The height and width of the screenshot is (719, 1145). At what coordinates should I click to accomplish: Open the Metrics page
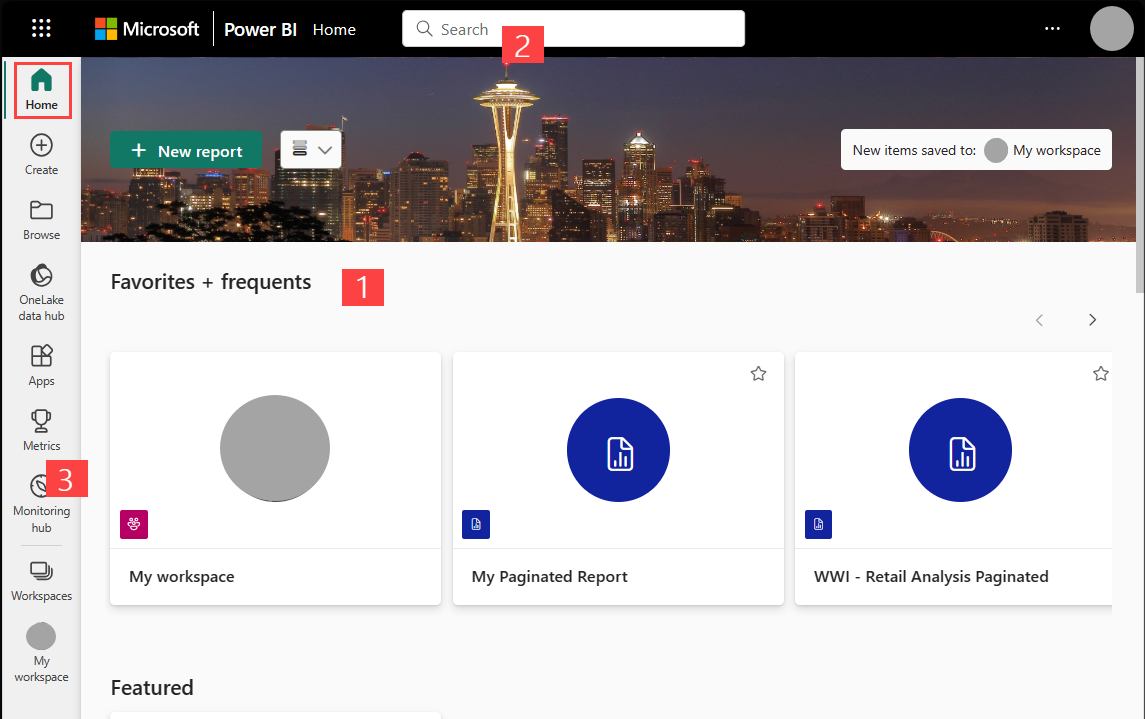42,430
